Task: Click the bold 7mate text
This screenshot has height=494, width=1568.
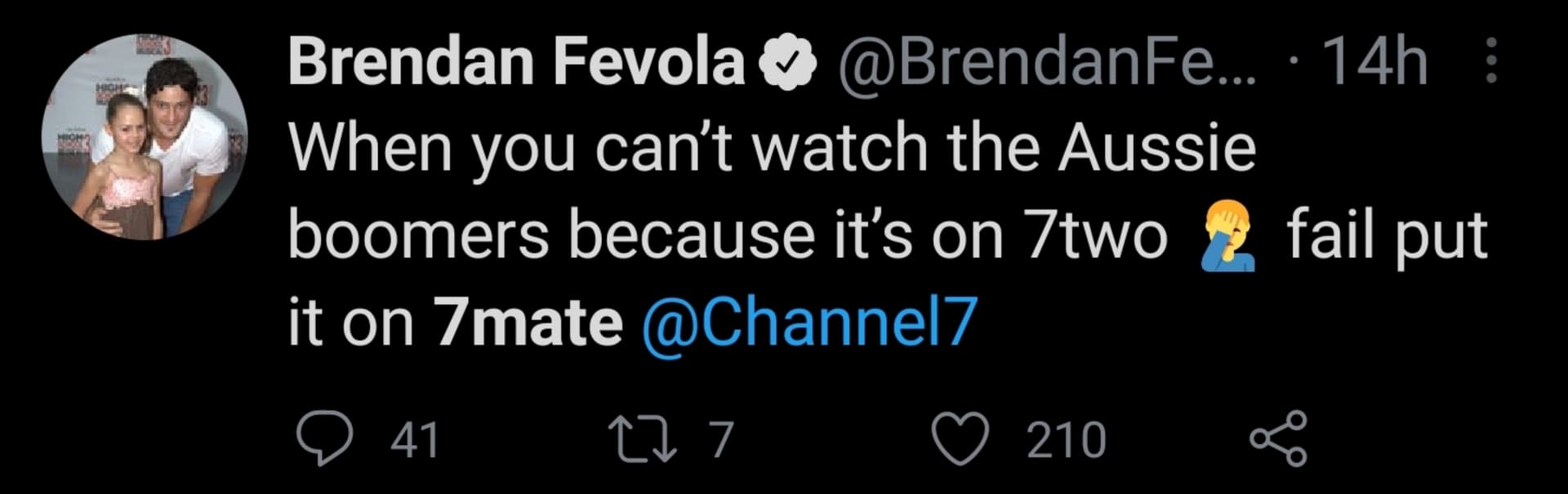Action: pyautogui.click(x=528, y=321)
